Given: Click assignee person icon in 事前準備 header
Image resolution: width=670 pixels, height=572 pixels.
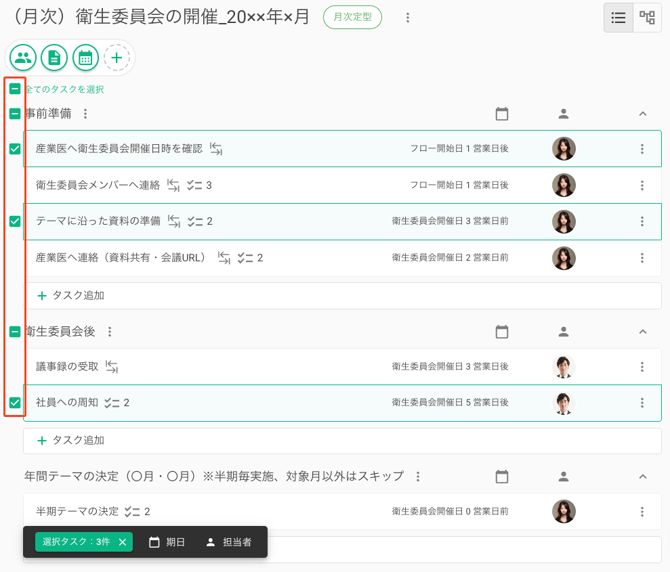Looking at the screenshot, I should coord(564,114).
